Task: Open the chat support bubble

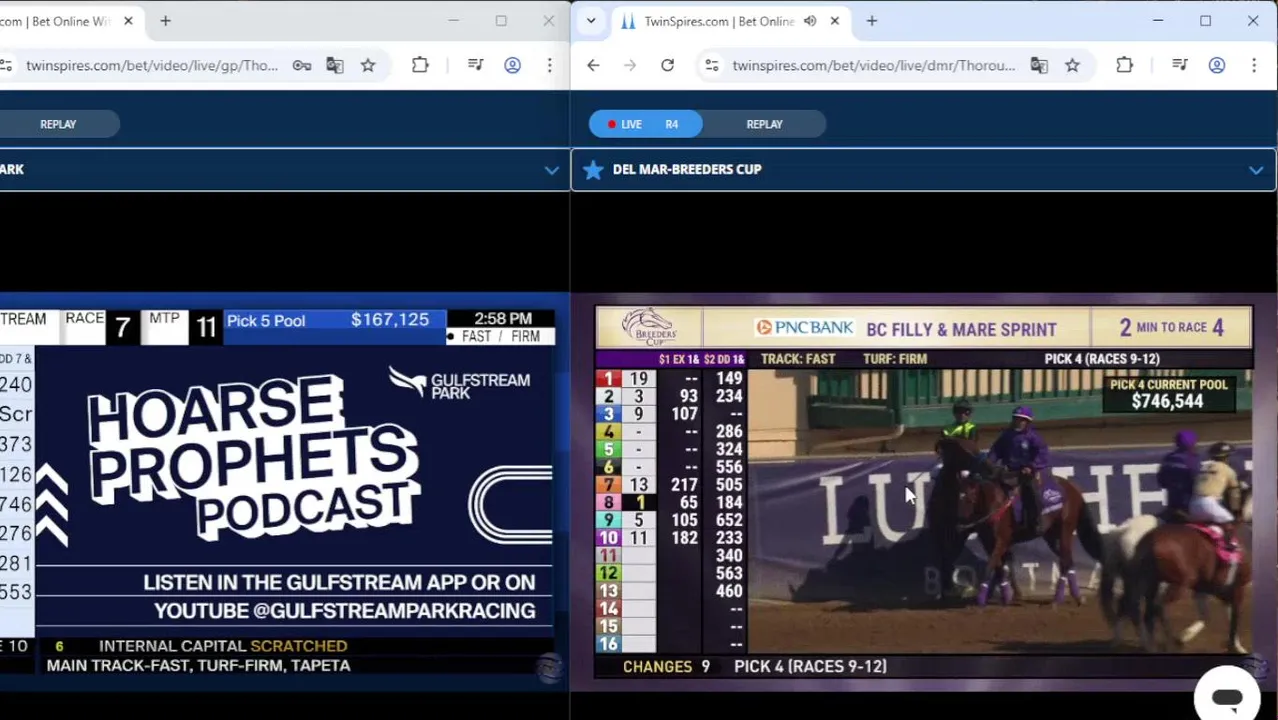Action: [1227, 697]
